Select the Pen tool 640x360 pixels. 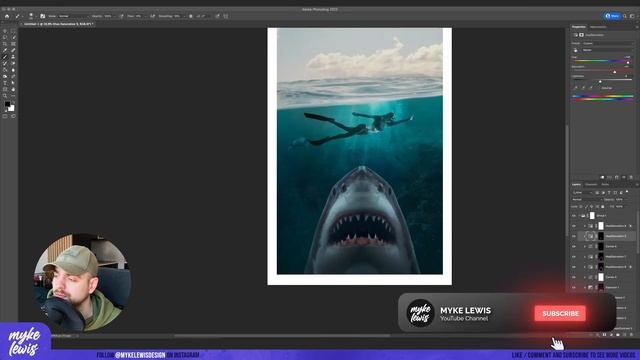13,76
